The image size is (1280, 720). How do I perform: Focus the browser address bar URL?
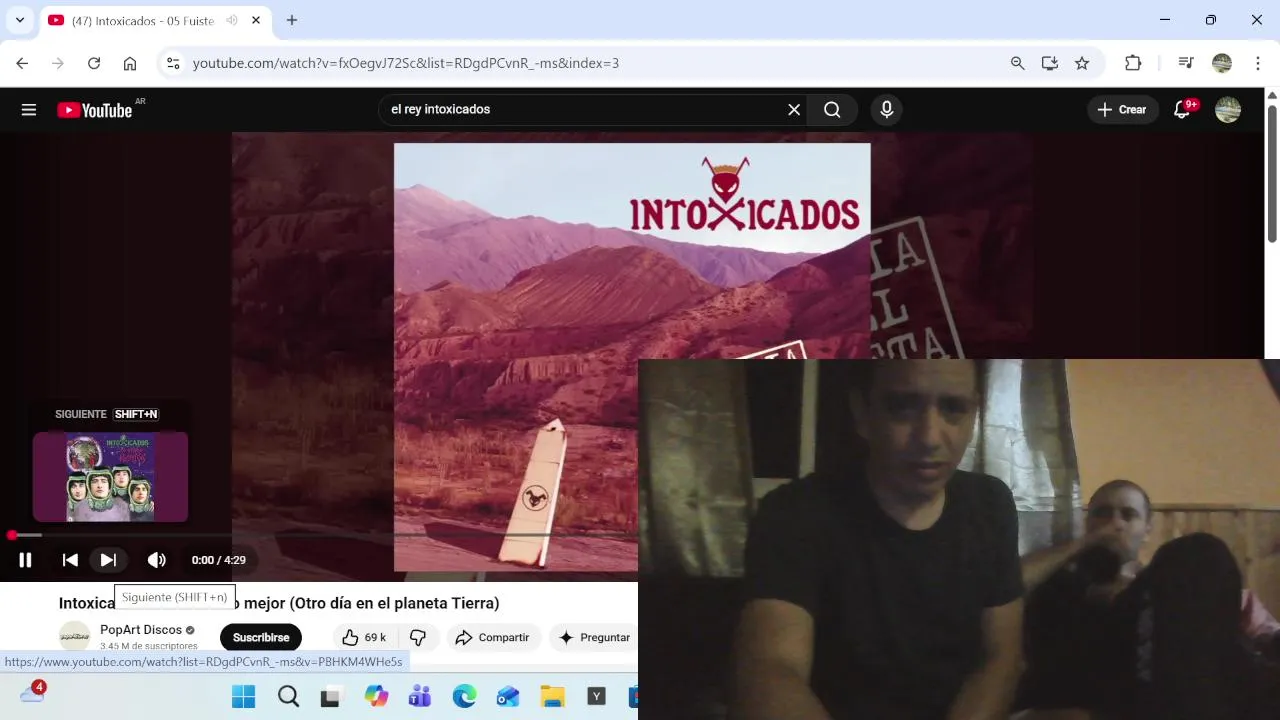point(405,63)
